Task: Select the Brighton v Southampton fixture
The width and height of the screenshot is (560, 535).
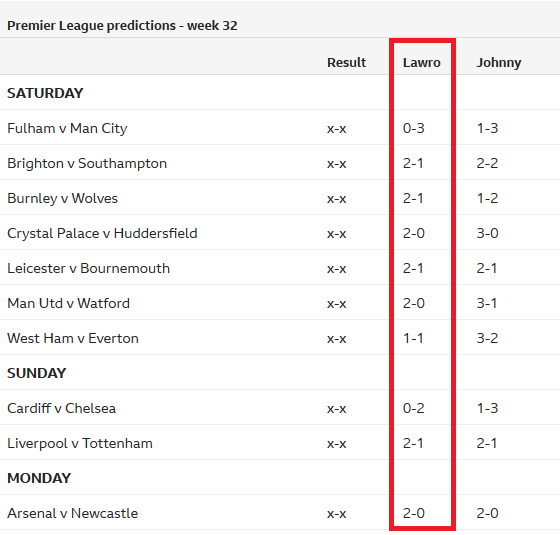Action: (x=87, y=164)
